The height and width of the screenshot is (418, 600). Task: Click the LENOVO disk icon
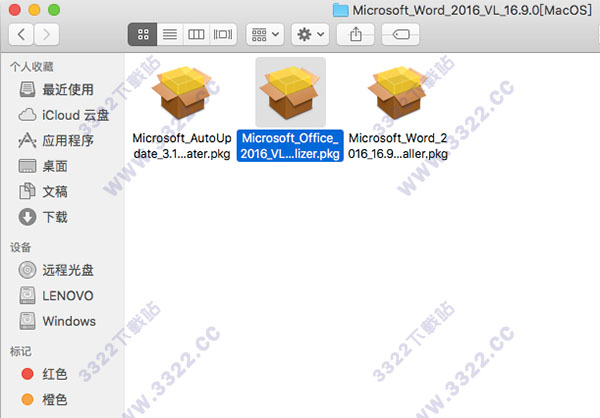[x=27, y=295]
